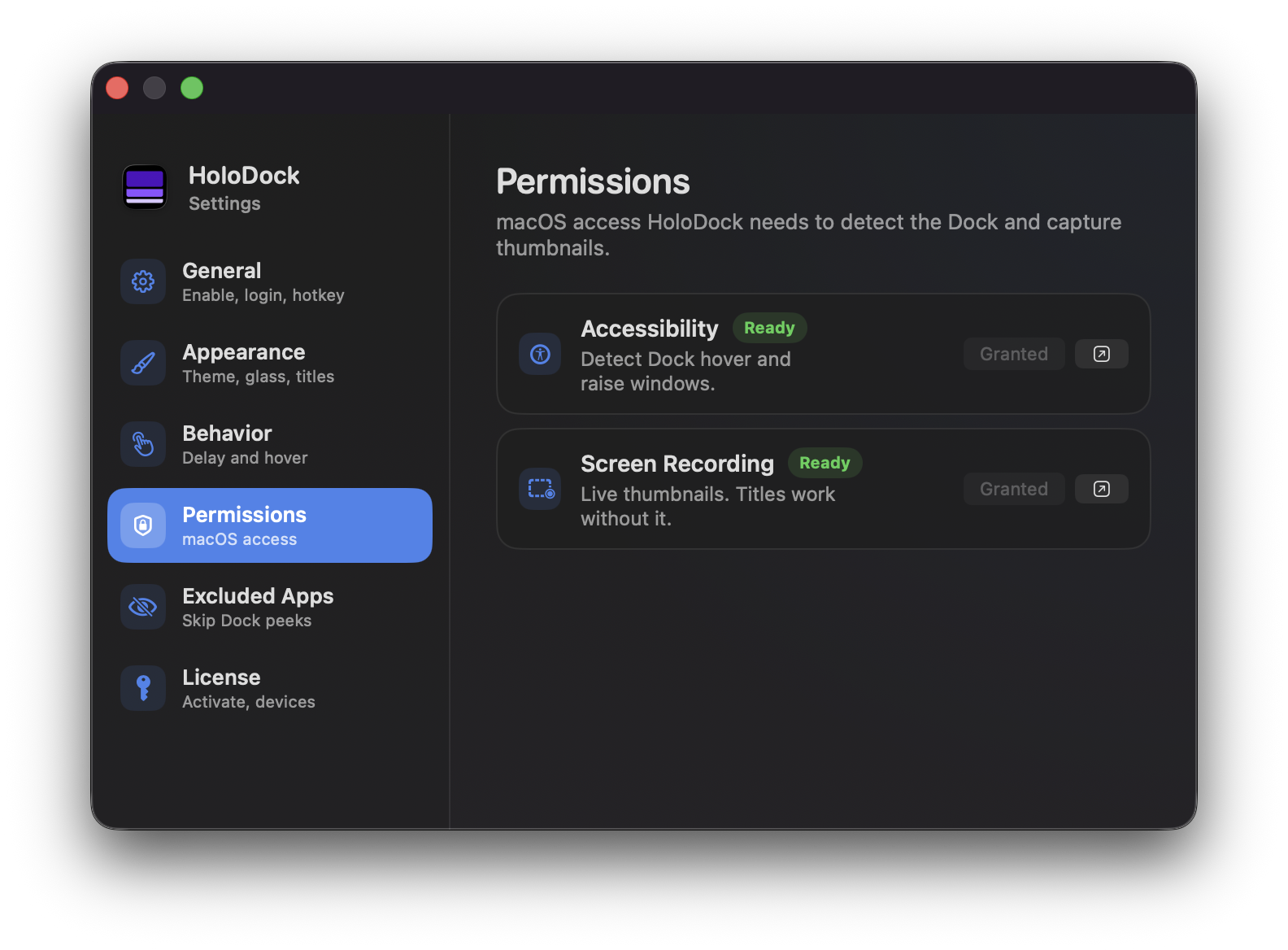Click the 'Skip Dock peeks' subtitle

click(247, 621)
